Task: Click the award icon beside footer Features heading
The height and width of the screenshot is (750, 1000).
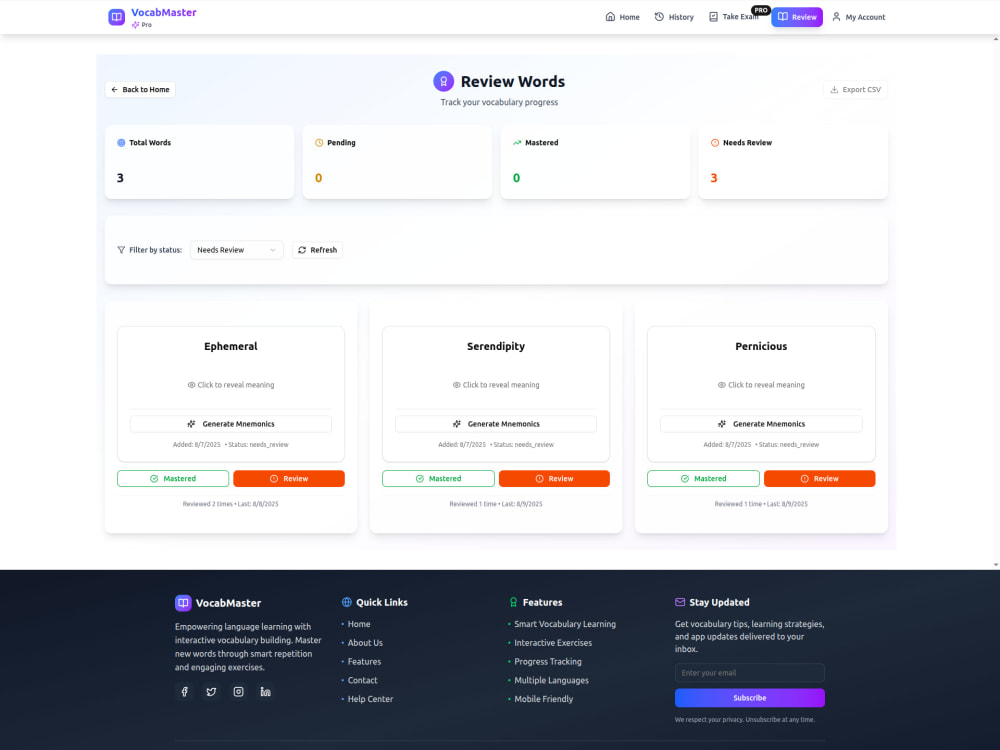Action: click(513, 602)
